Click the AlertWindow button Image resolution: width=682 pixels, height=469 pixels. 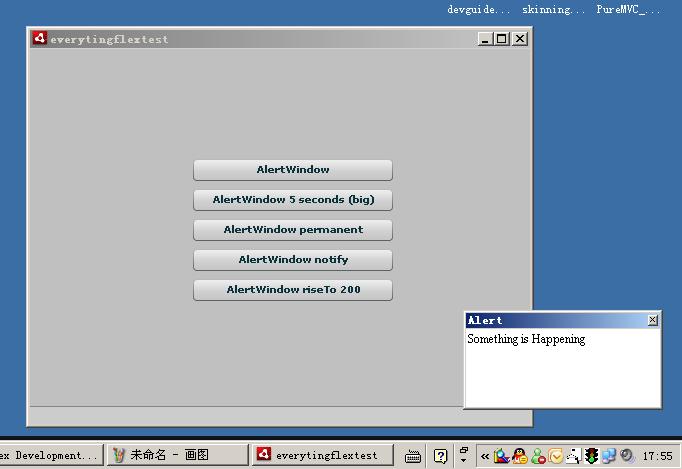pyautogui.click(x=293, y=170)
